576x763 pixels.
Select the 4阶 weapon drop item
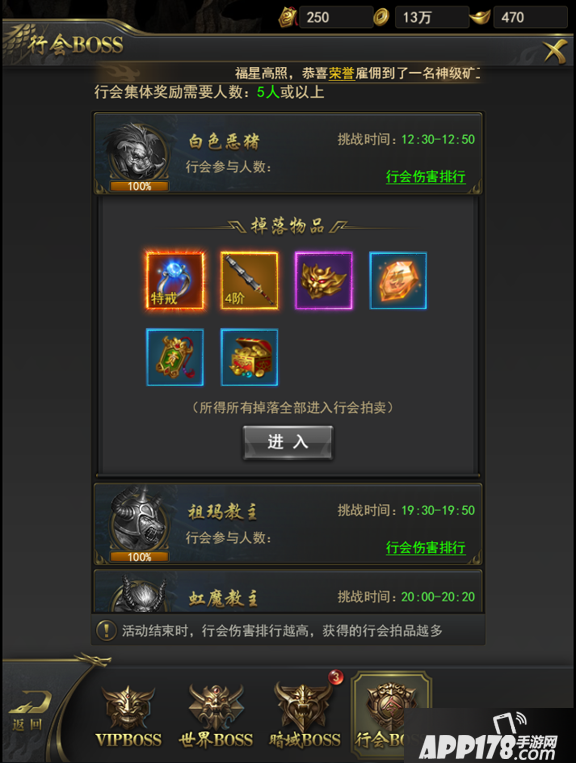(x=249, y=280)
